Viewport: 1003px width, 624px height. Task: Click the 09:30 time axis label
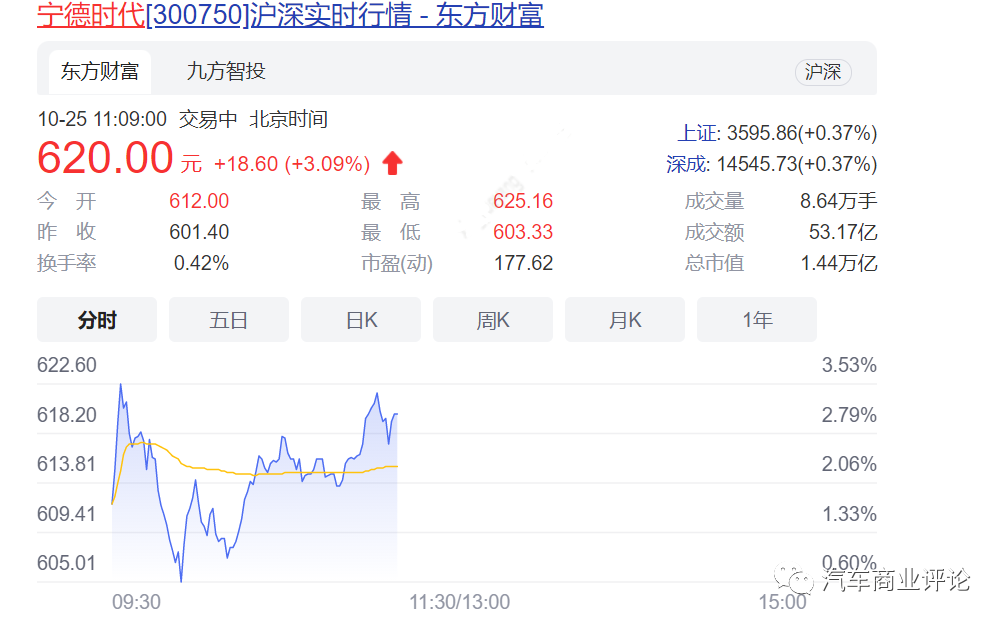click(x=135, y=602)
